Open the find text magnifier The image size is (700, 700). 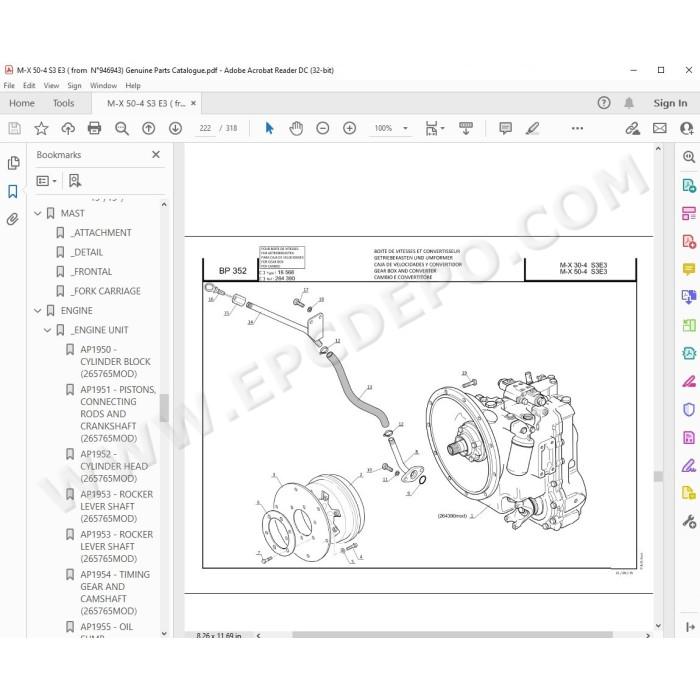[x=121, y=129]
